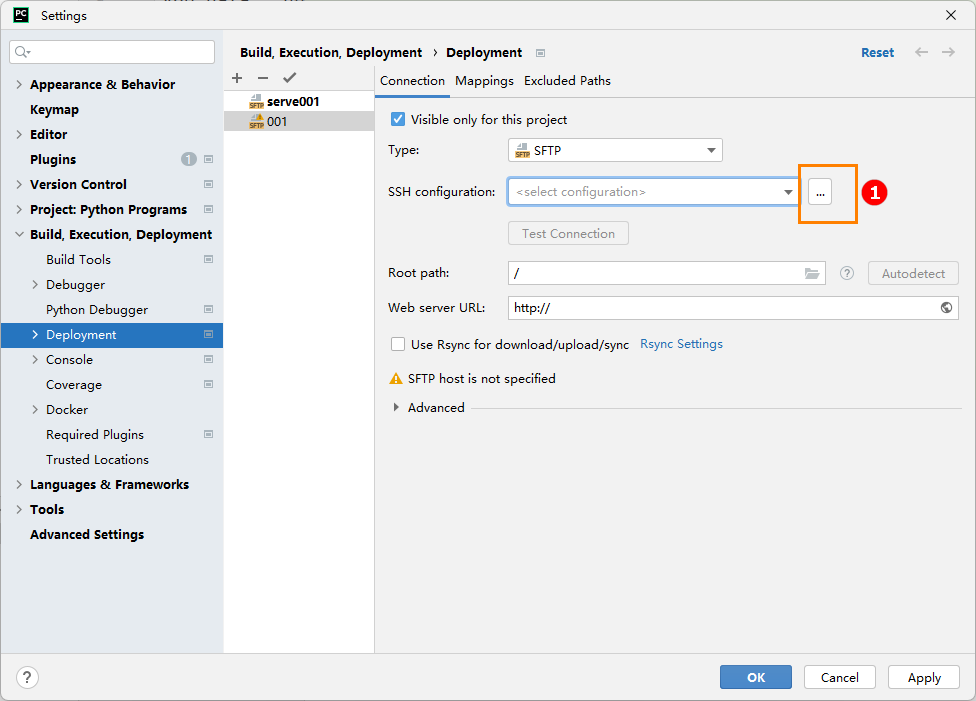Click the set as default checkmark icon
Image resolution: width=976 pixels, height=701 pixels.
click(x=289, y=78)
